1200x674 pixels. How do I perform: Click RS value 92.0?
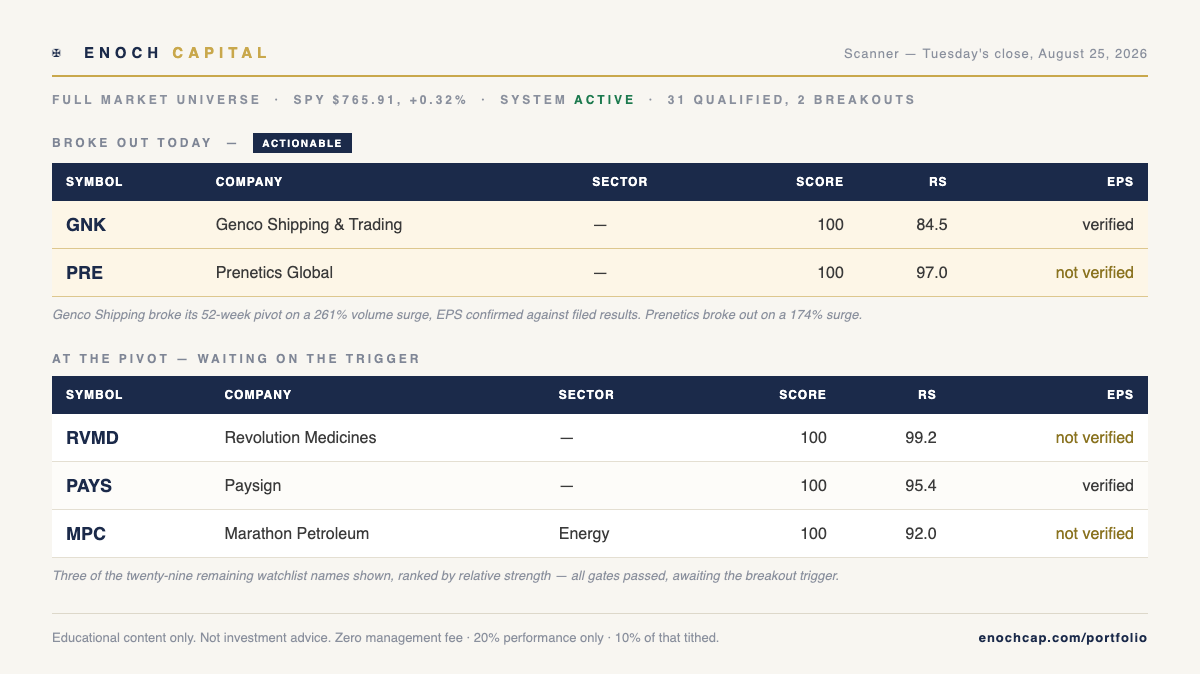[921, 534]
